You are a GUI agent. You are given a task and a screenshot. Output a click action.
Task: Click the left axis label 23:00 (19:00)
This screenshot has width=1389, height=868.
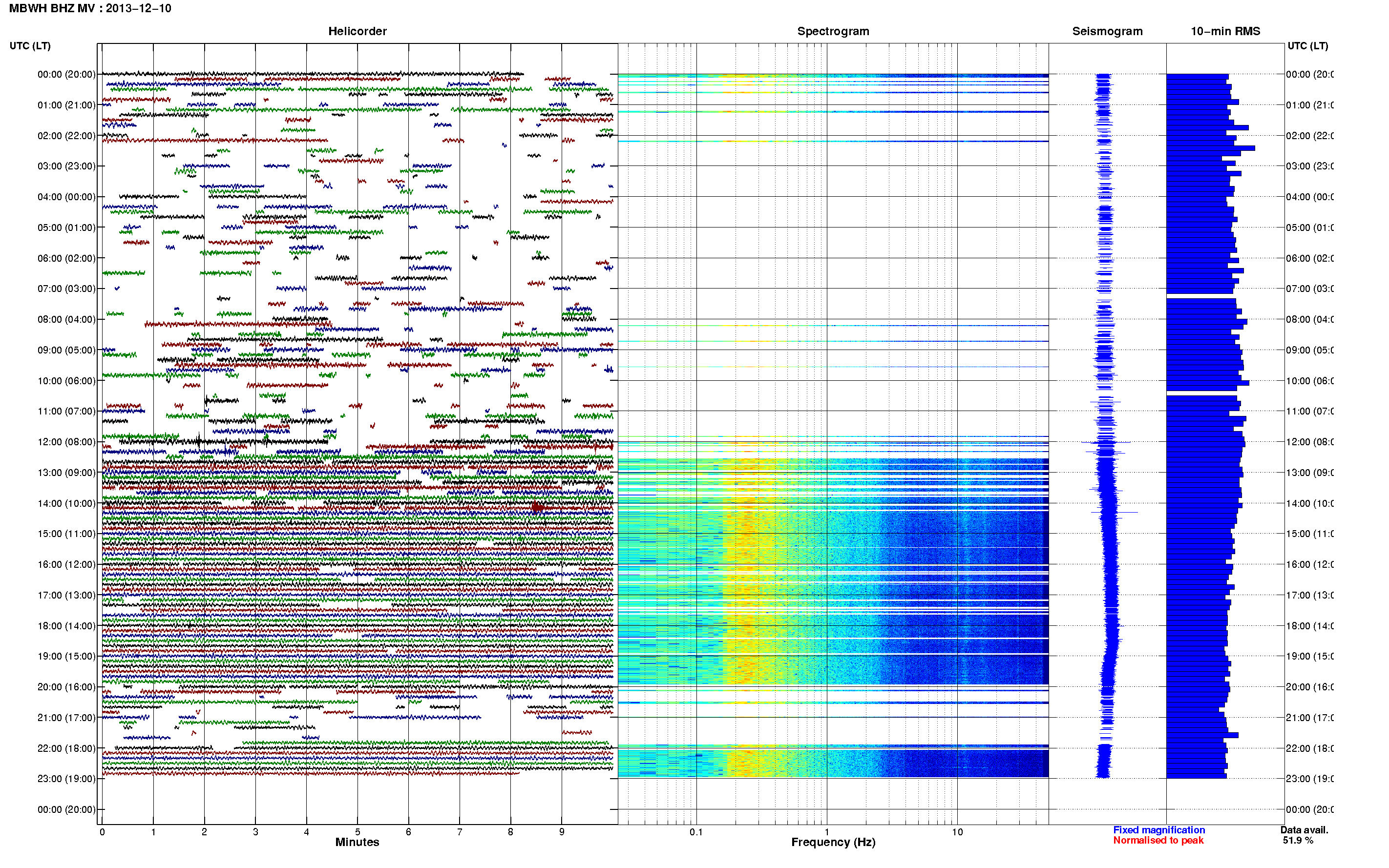66,779
